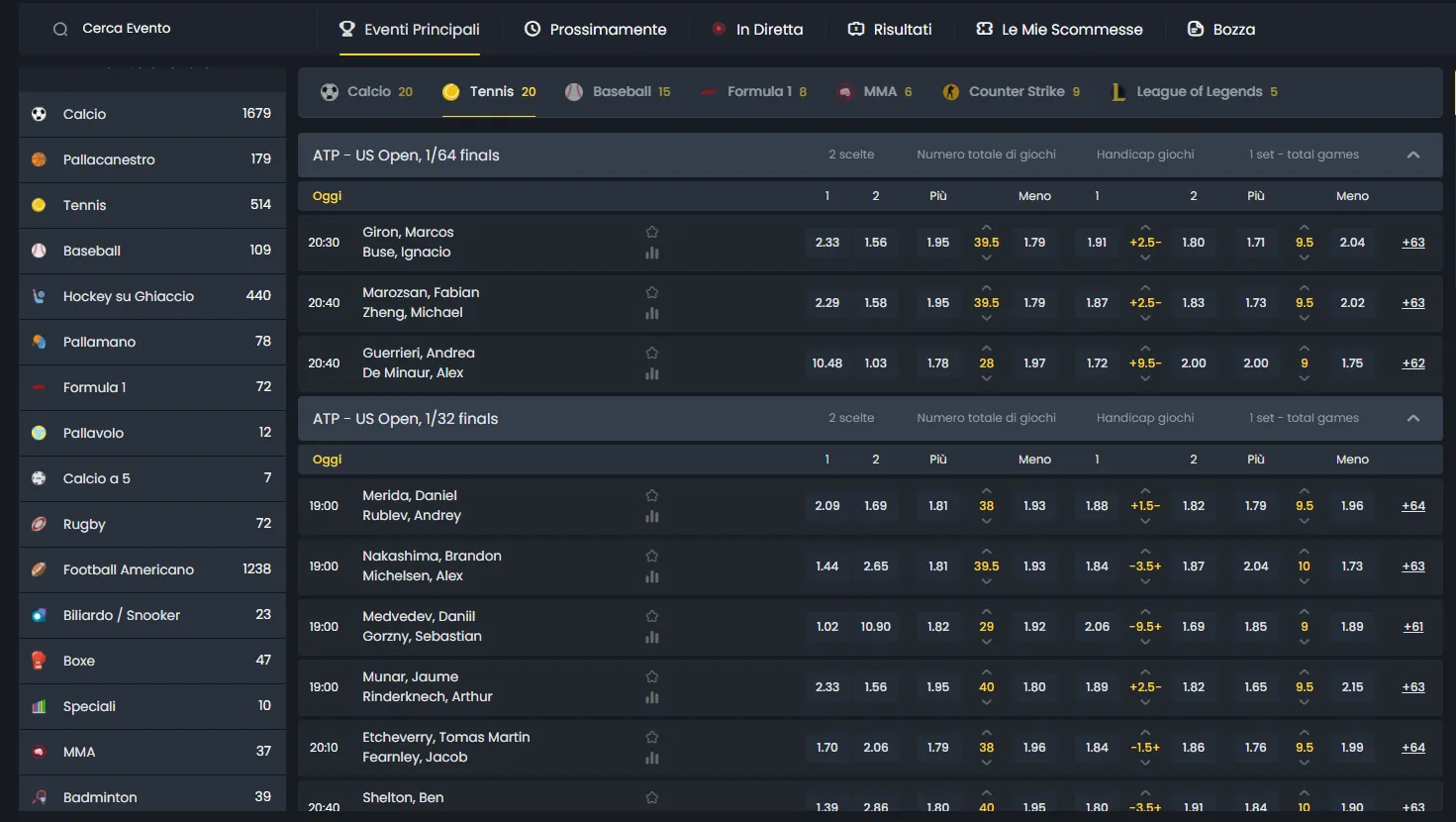This screenshot has height=822, width=1456.
Task: Open the Risultati tab
Action: point(890,30)
